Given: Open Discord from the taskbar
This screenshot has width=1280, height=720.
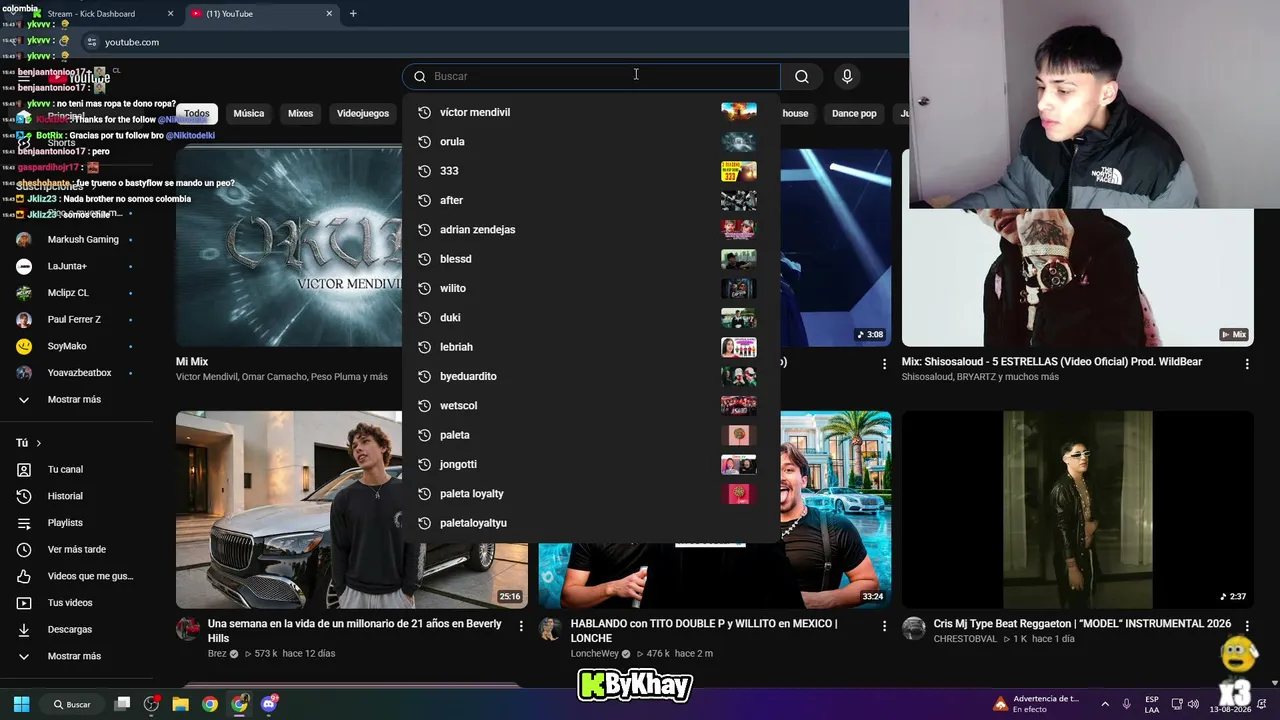Looking at the screenshot, I should 268,704.
